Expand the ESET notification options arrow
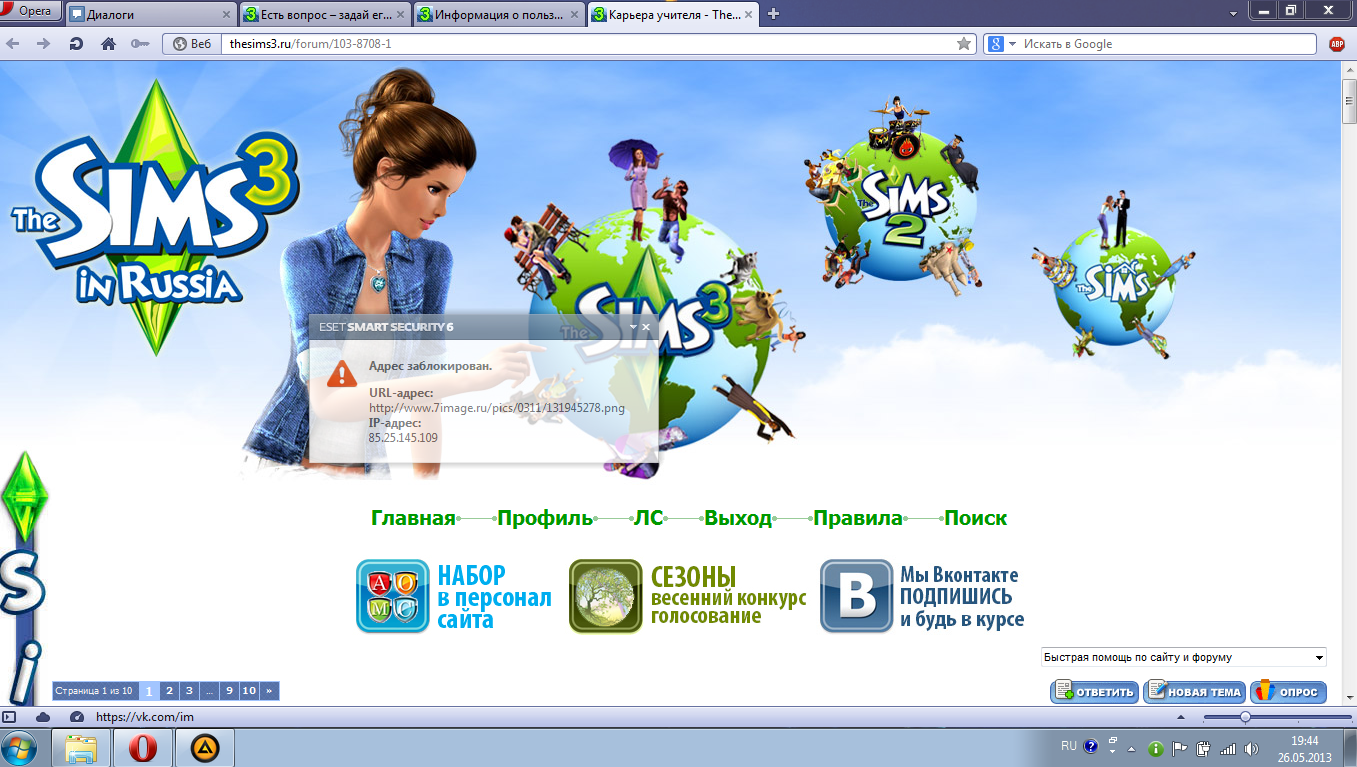This screenshot has height=767, width=1357. [x=633, y=327]
